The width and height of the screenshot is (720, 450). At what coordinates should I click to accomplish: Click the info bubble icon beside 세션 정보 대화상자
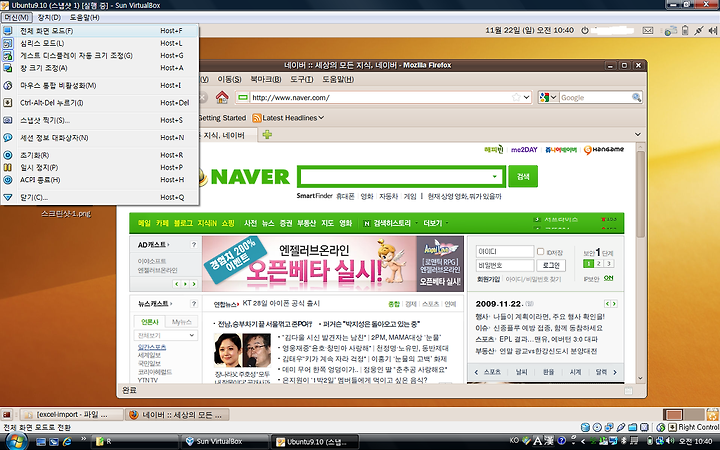(x=8, y=138)
